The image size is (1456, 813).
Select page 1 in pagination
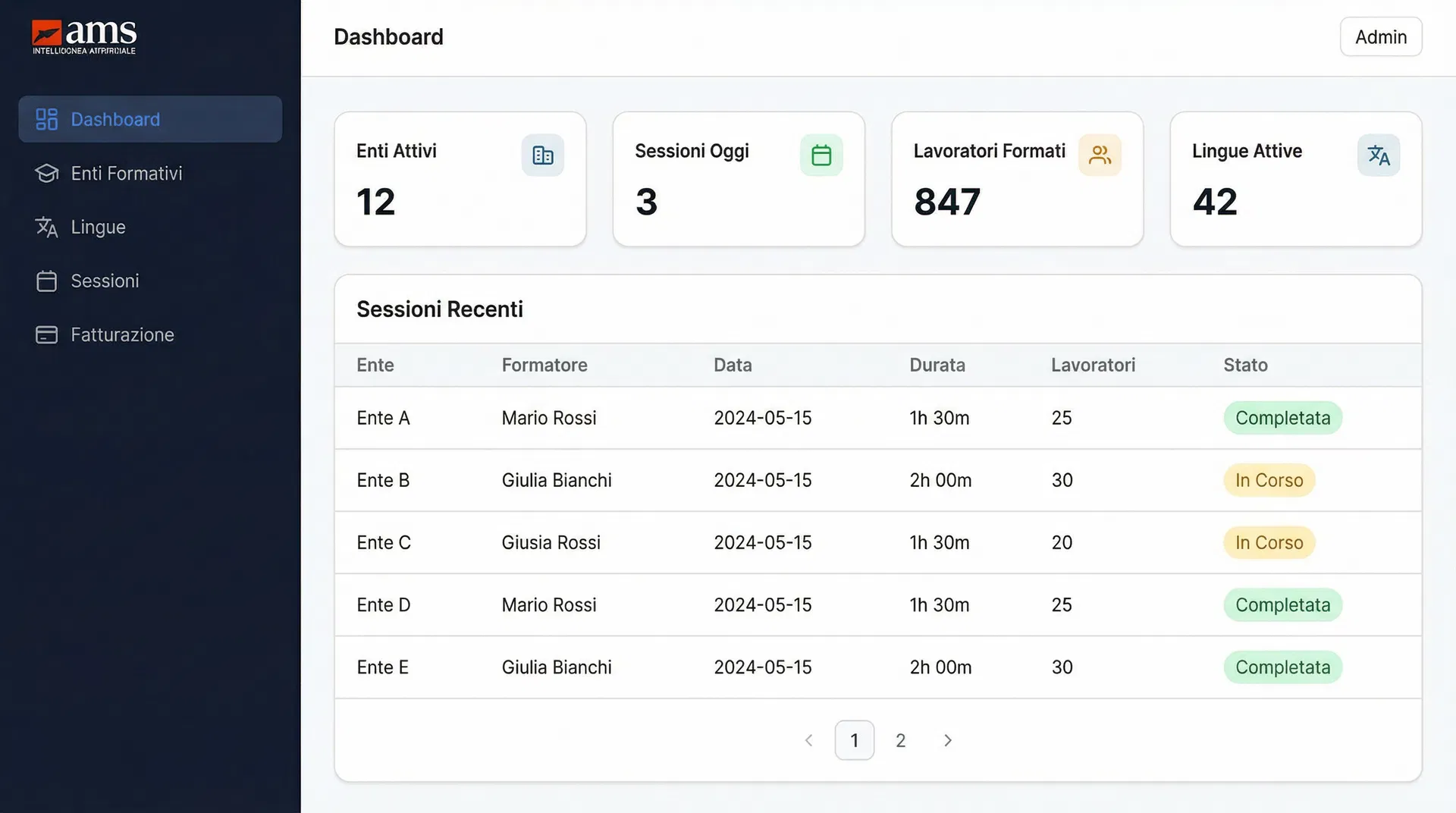click(x=854, y=740)
